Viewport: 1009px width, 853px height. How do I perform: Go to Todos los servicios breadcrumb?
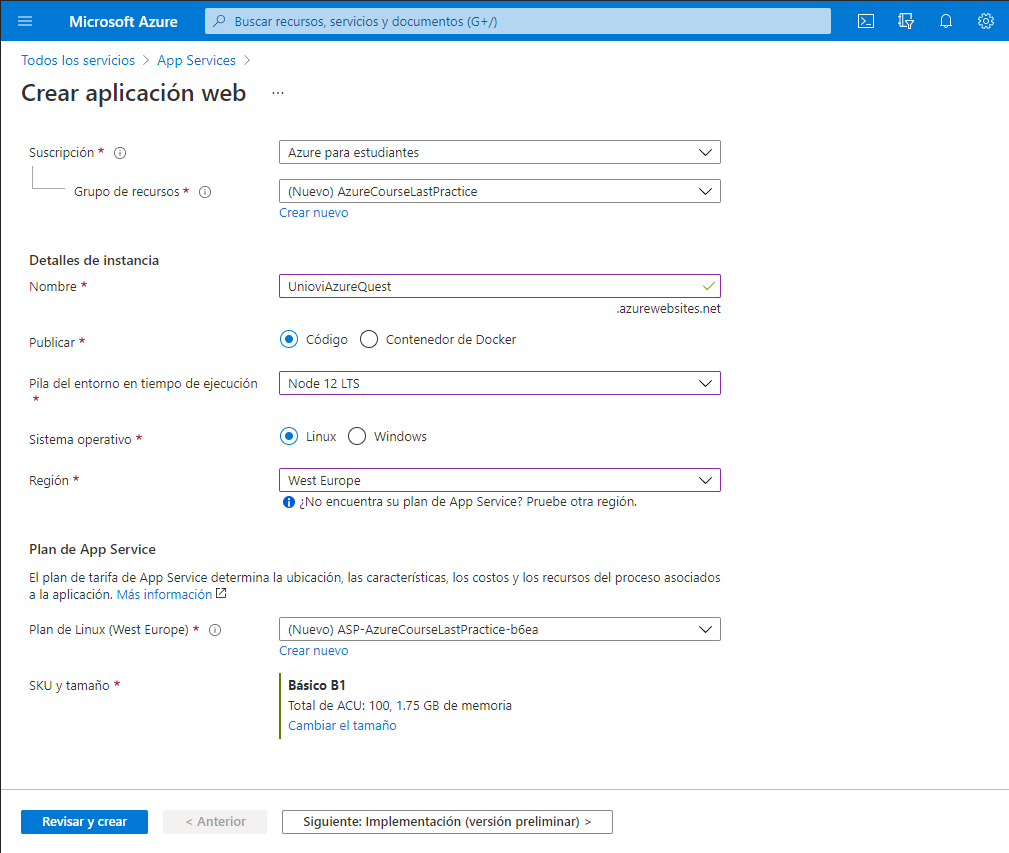[78, 60]
